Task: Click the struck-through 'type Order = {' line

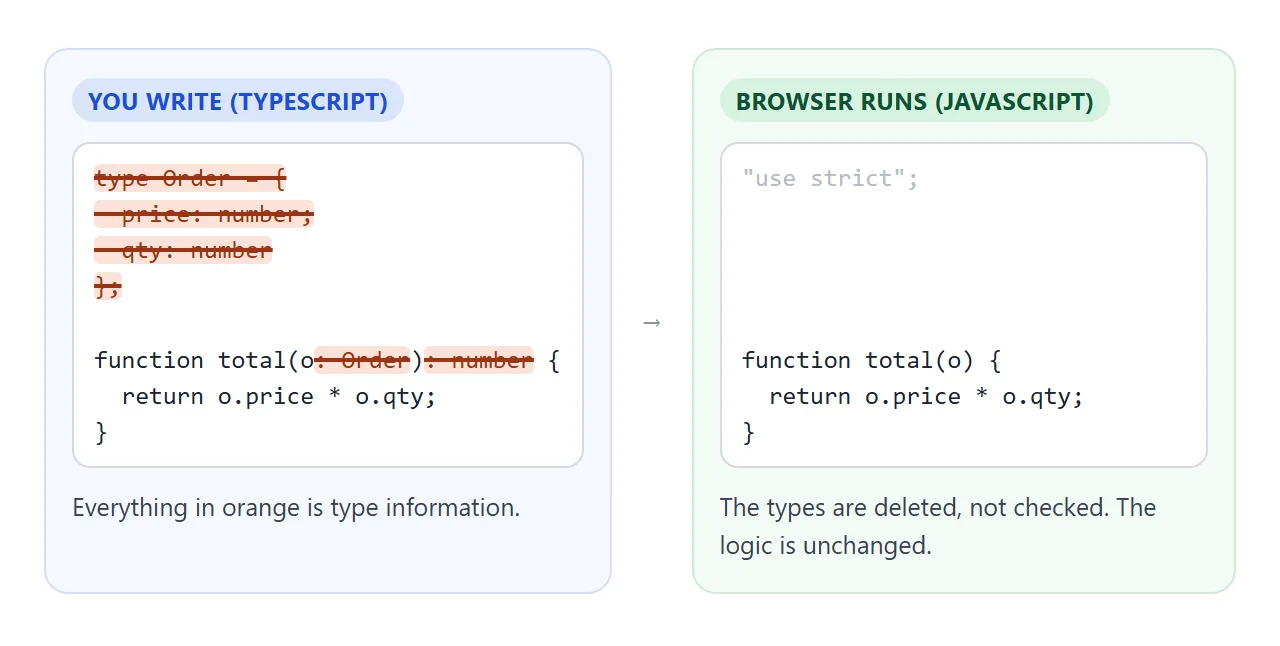Action: pyautogui.click(x=190, y=179)
